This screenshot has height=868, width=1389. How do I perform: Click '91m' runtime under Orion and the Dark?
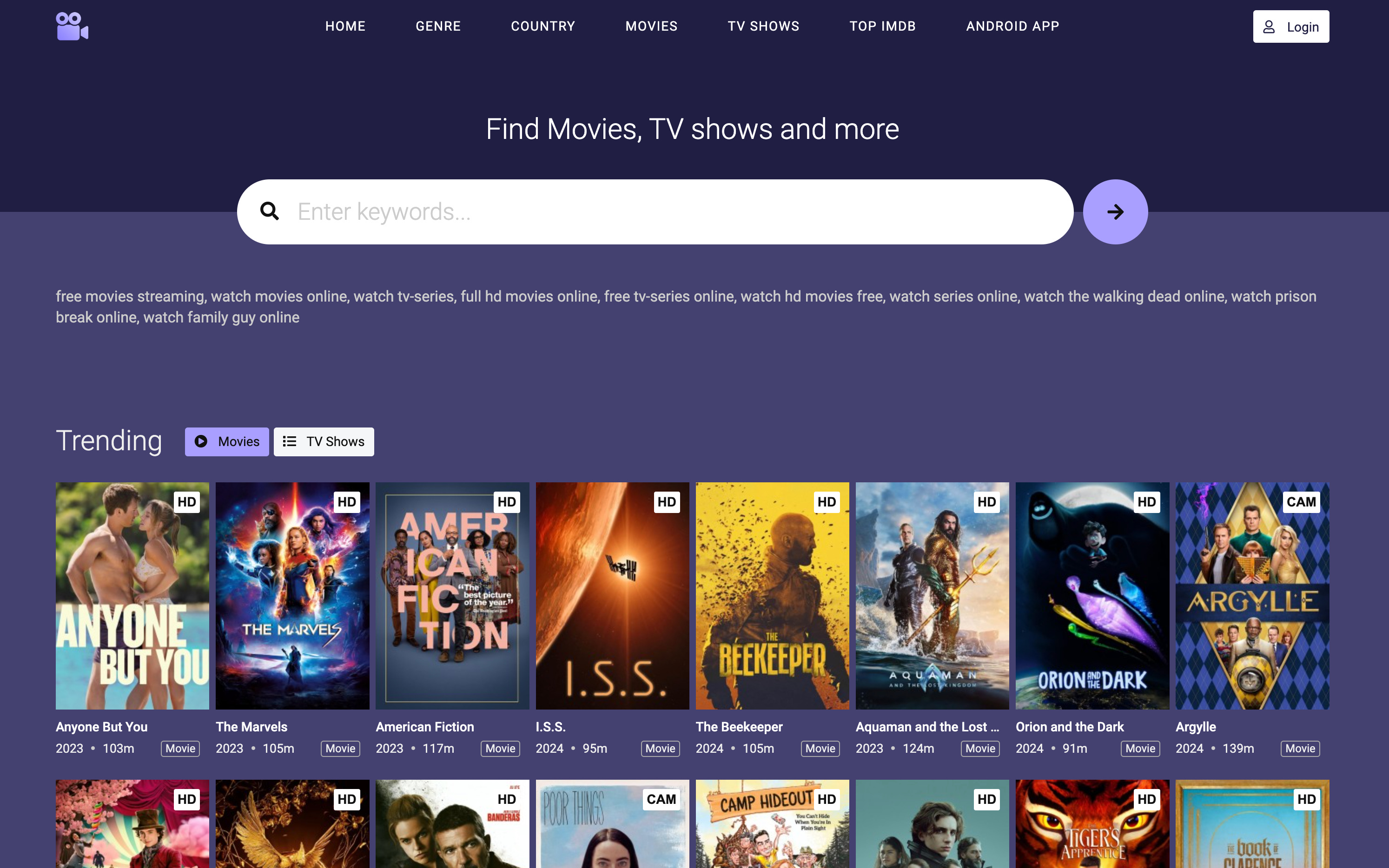pyautogui.click(x=1075, y=749)
